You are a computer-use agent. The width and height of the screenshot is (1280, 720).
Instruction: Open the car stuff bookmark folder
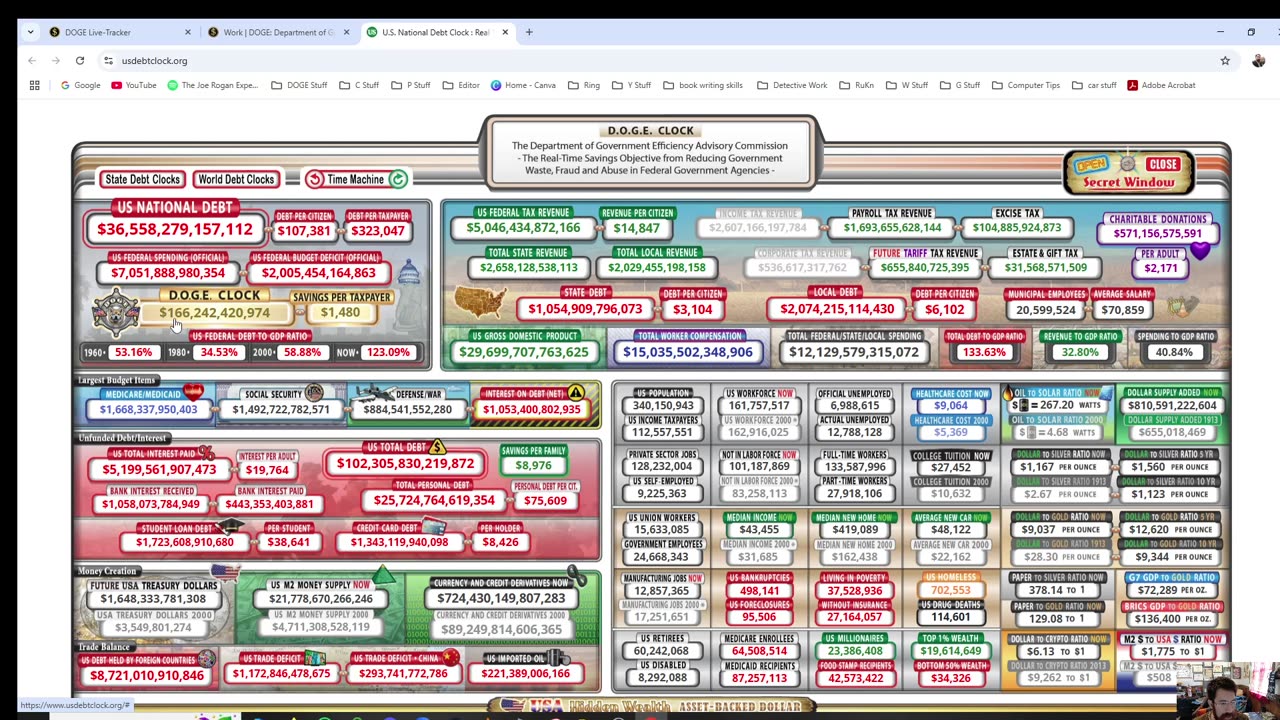pyautogui.click(x=1094, y=85)
